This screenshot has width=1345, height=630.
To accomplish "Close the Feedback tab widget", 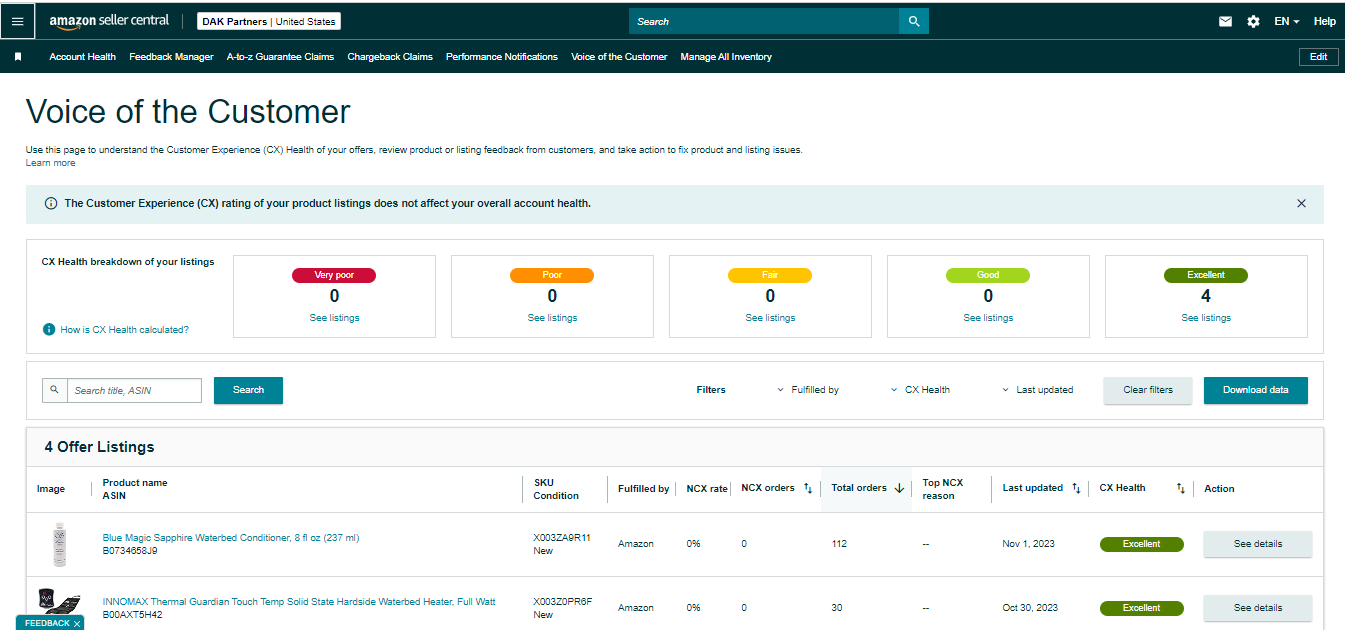I will (77, 623).
